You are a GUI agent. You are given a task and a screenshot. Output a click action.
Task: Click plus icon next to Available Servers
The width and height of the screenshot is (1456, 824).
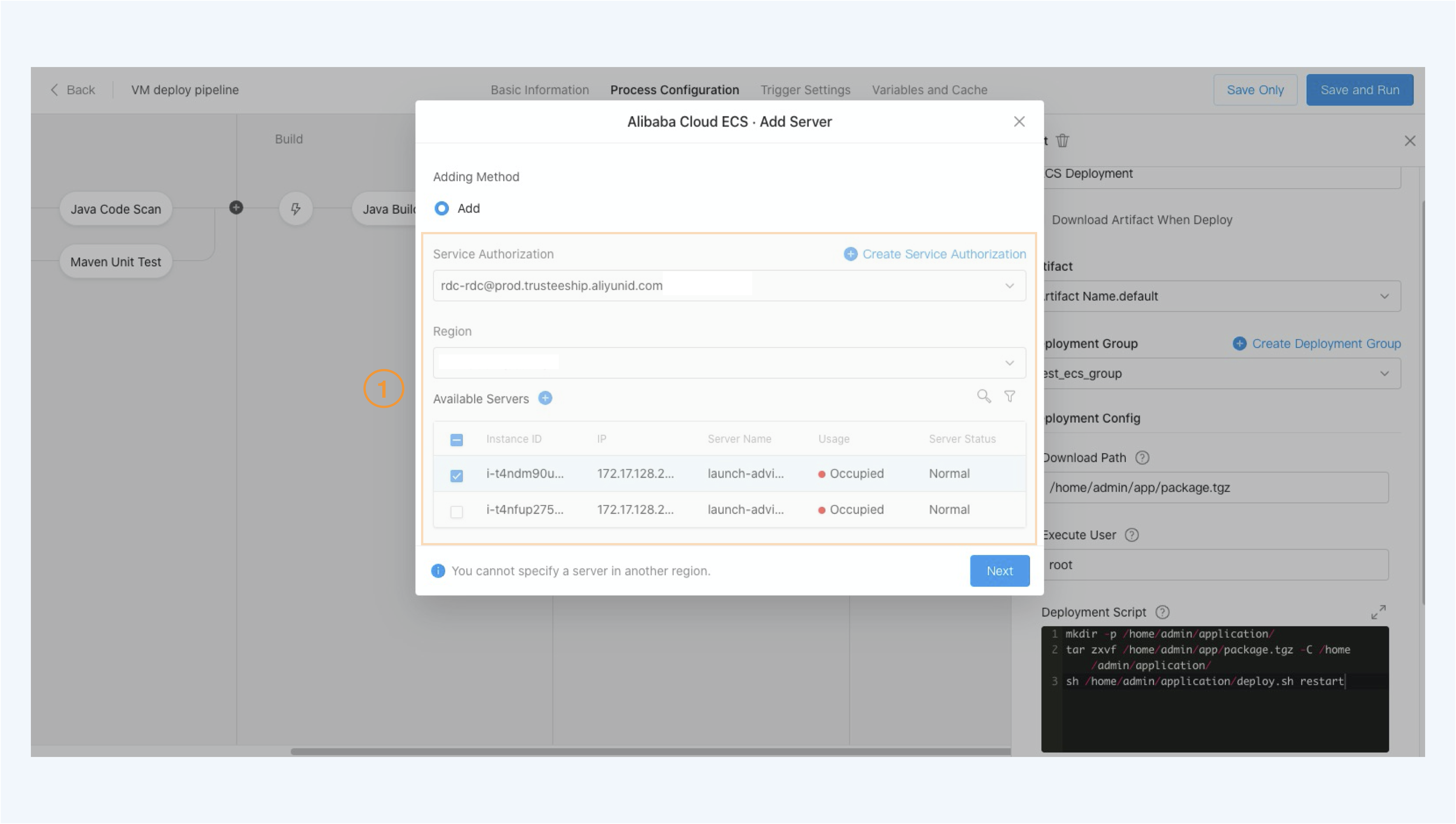(x=545, y=398)
